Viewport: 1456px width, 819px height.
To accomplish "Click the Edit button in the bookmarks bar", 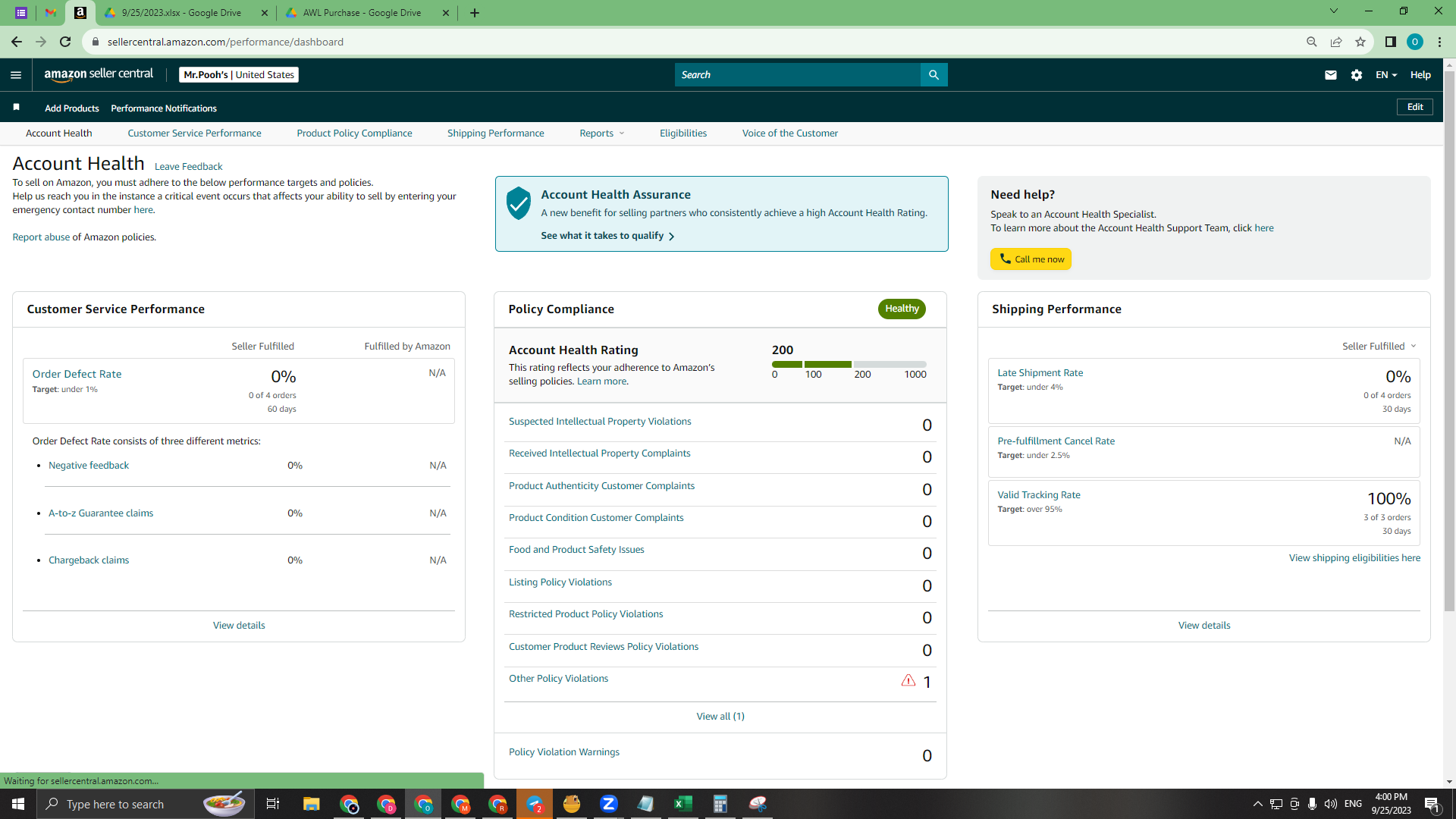I will pos(1414,107).
